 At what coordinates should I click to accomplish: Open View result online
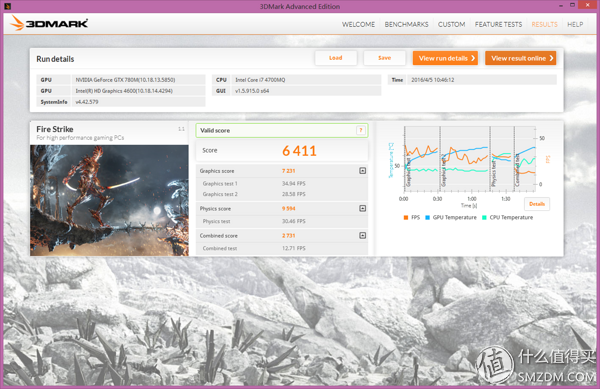pyautogui.click(x=520, y=58)
